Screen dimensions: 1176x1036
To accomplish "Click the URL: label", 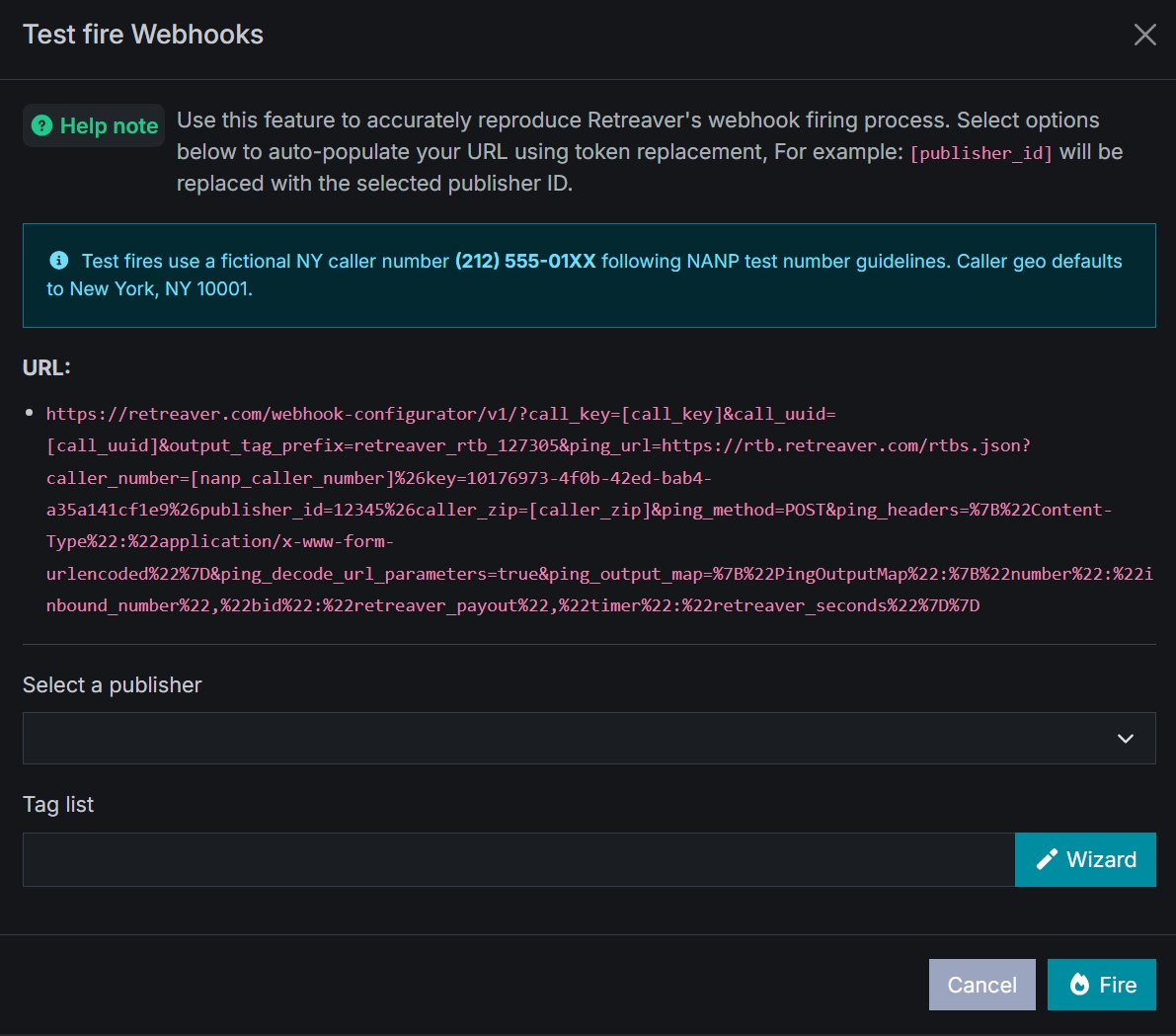I will point(46,367).
